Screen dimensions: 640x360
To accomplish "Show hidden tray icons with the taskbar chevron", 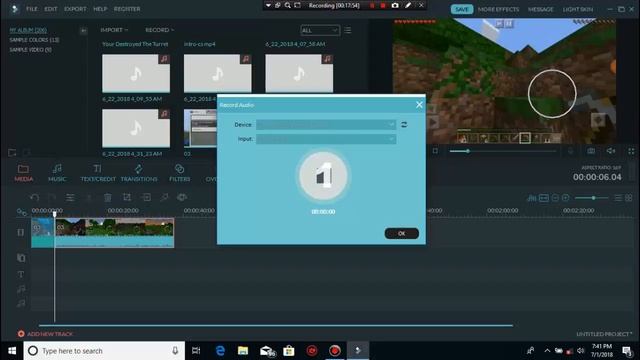I will 547,351.
